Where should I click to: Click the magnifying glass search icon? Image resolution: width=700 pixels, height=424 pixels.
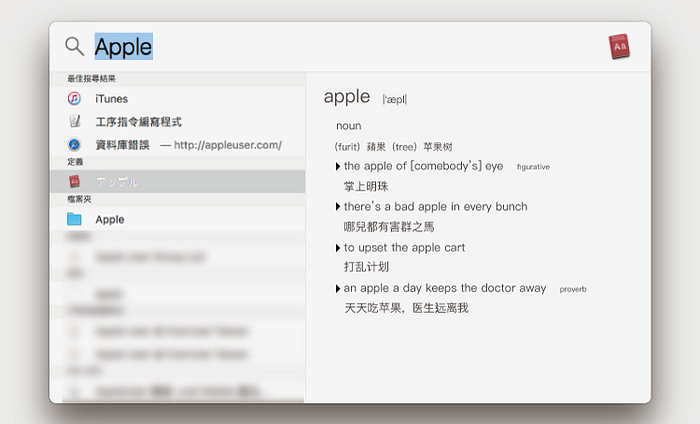74,46
